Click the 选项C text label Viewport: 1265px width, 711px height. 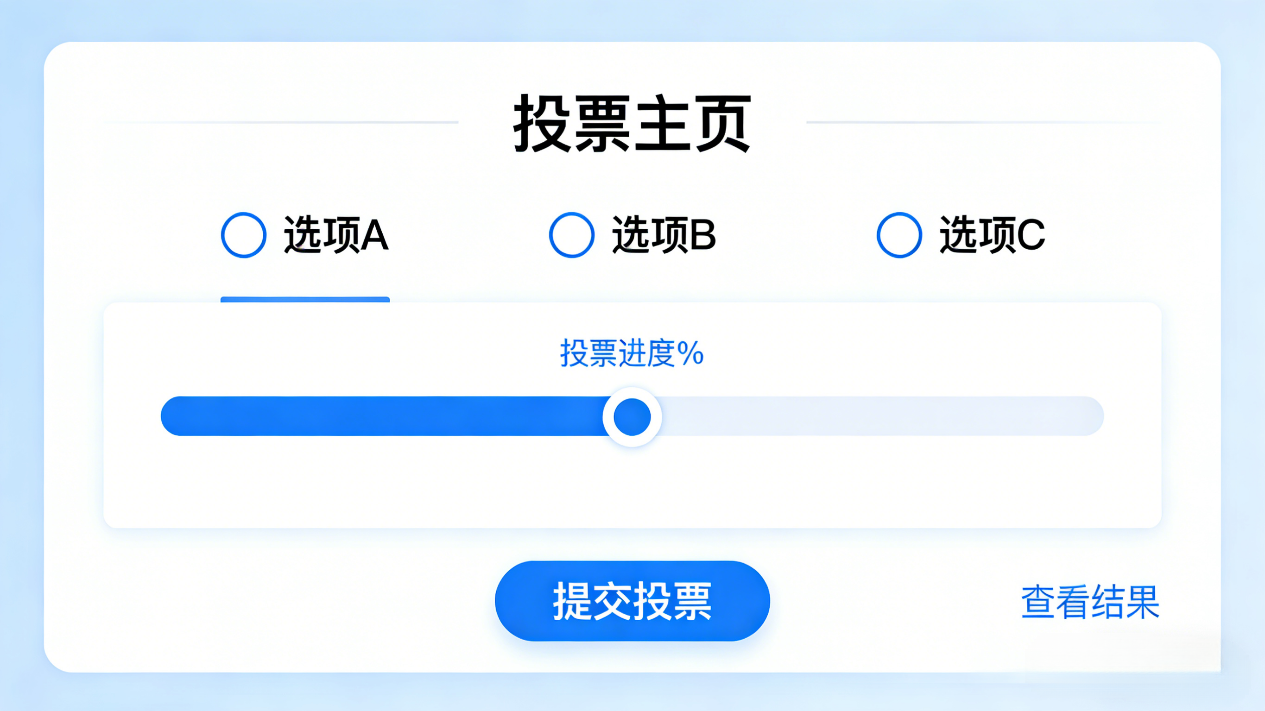993,236
